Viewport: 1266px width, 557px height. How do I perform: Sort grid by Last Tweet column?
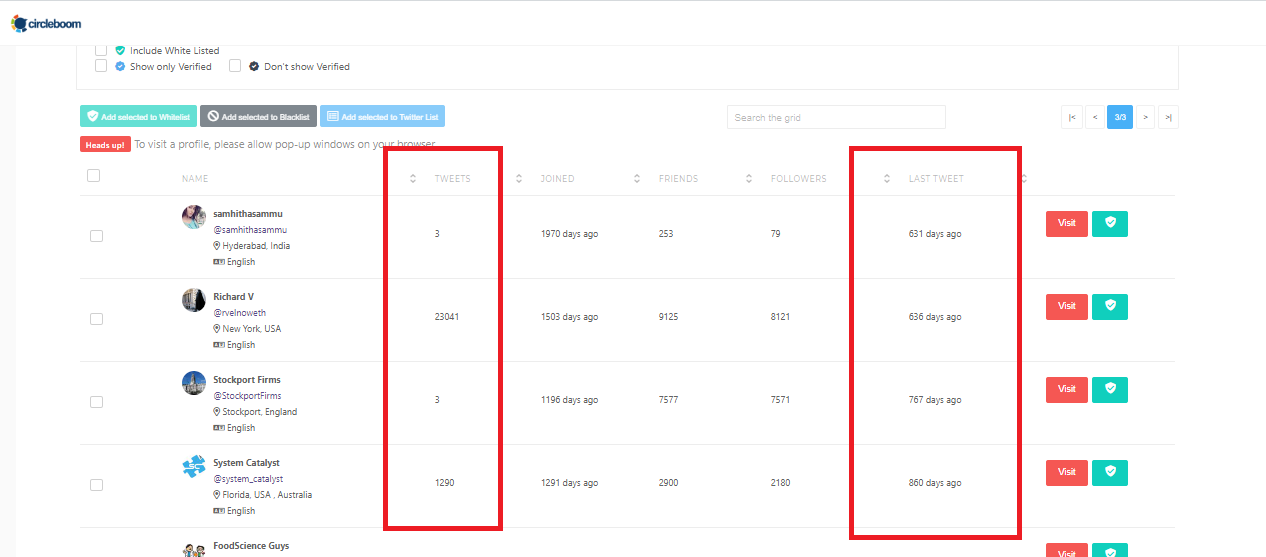tap(936, 179)
